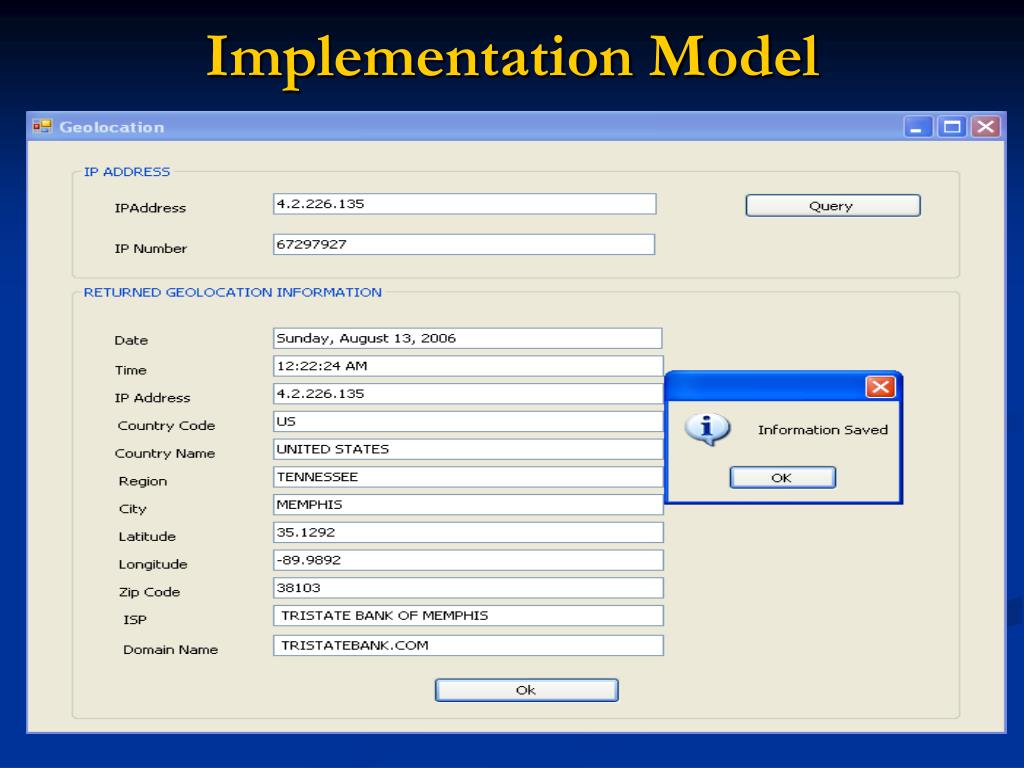
Task: Click the Zip Code field 38103
Action: (x=468, y=588)
